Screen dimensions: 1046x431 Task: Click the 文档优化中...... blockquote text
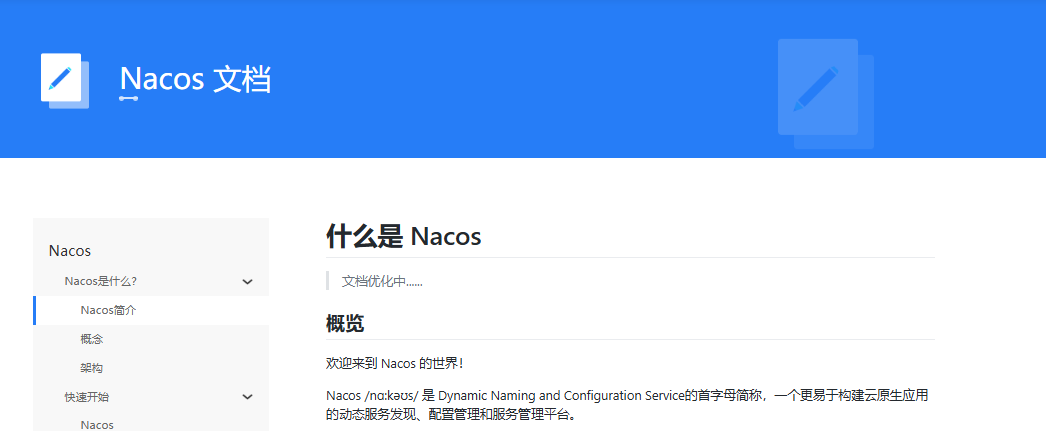click(382, 282)
